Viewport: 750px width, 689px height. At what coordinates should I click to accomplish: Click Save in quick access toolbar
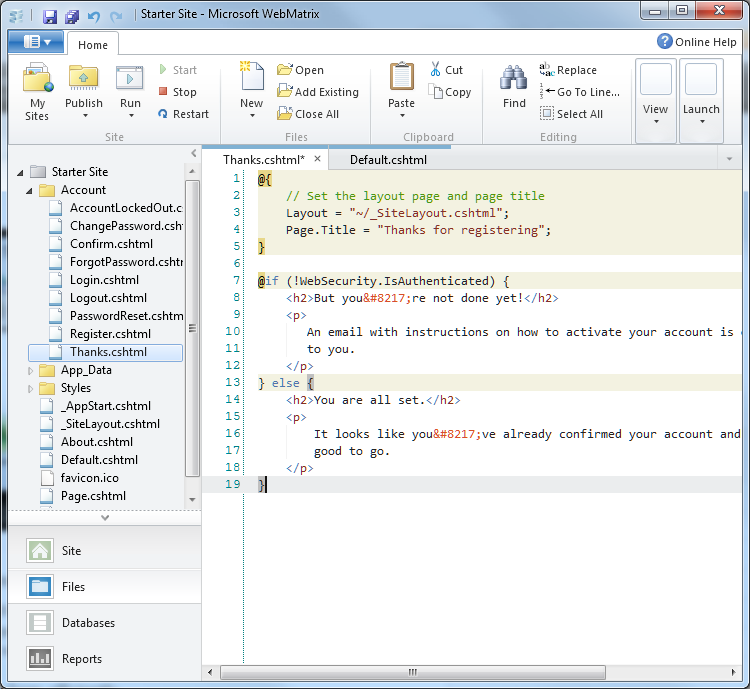[x=50, y=17]
